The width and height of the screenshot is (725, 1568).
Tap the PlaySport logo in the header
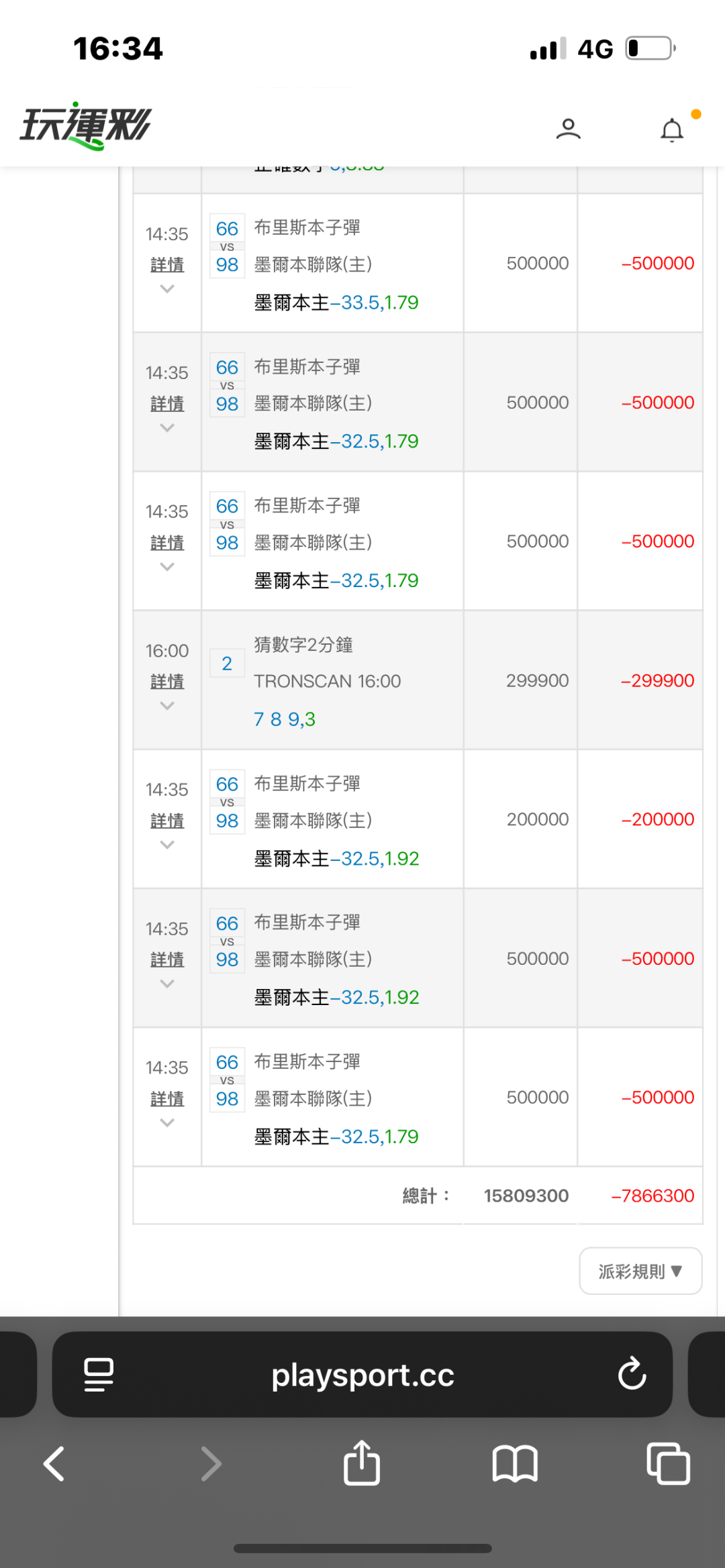[x=86, y=125]
